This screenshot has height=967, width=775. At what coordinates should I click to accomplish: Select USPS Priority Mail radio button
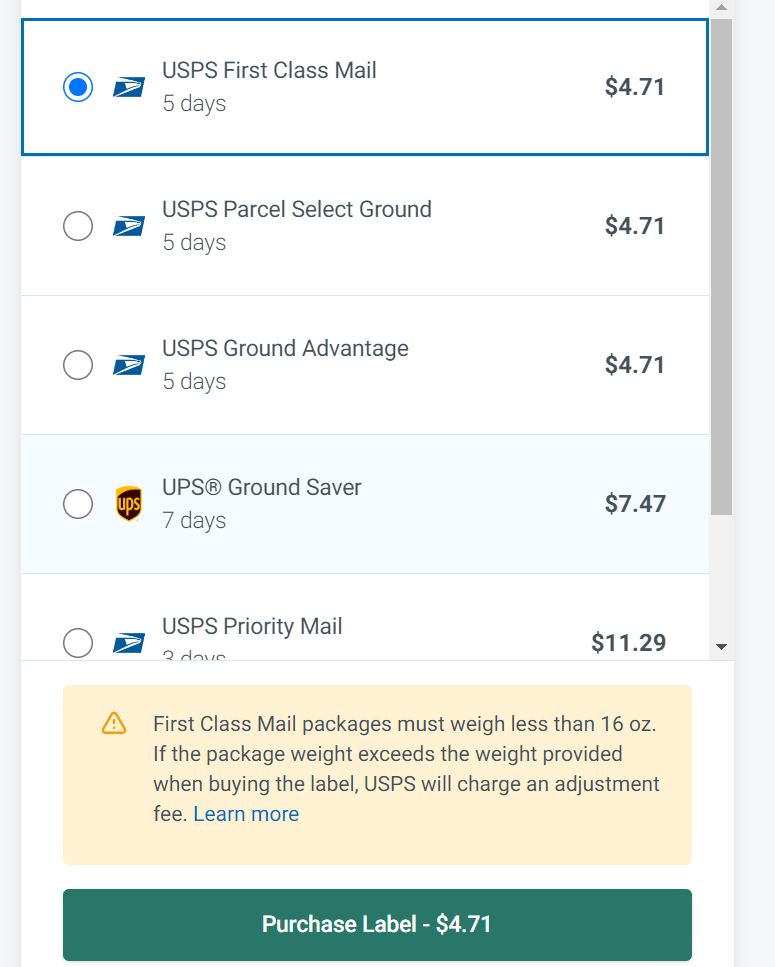(78, 643)
